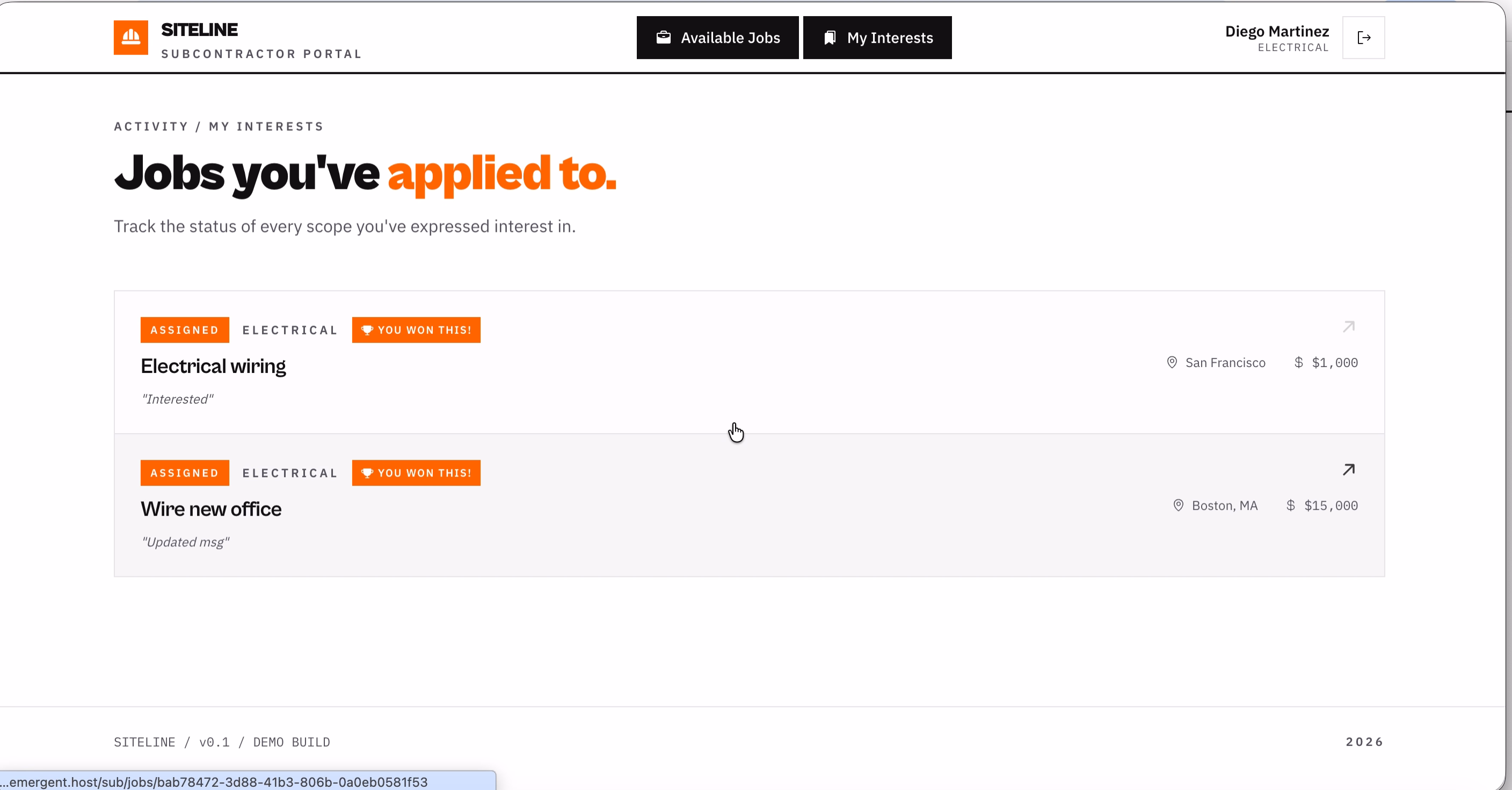Click the bookmark icon in My Interests
The height and width of the screenshot is (790, 1512).
pyautogui.click(x=830, y=38)
